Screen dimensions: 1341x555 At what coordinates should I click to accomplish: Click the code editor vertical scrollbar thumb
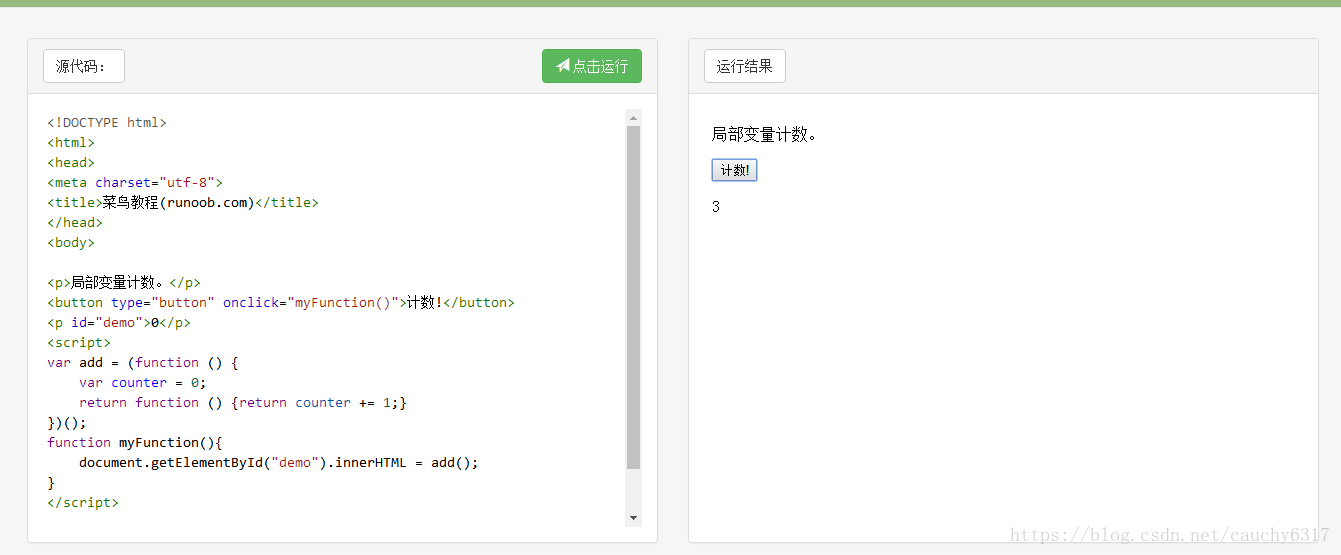tap(633, 297)
